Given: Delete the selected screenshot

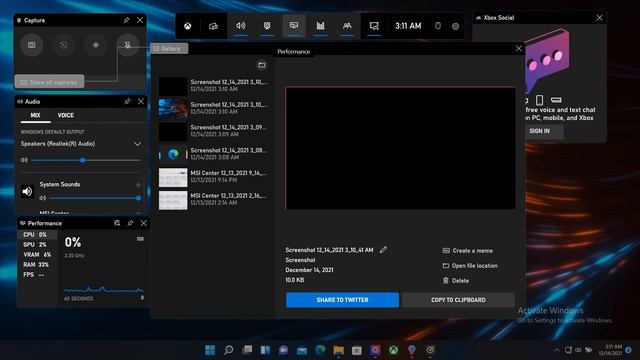Looking at the screenshot, I should [x=456, y=280].
